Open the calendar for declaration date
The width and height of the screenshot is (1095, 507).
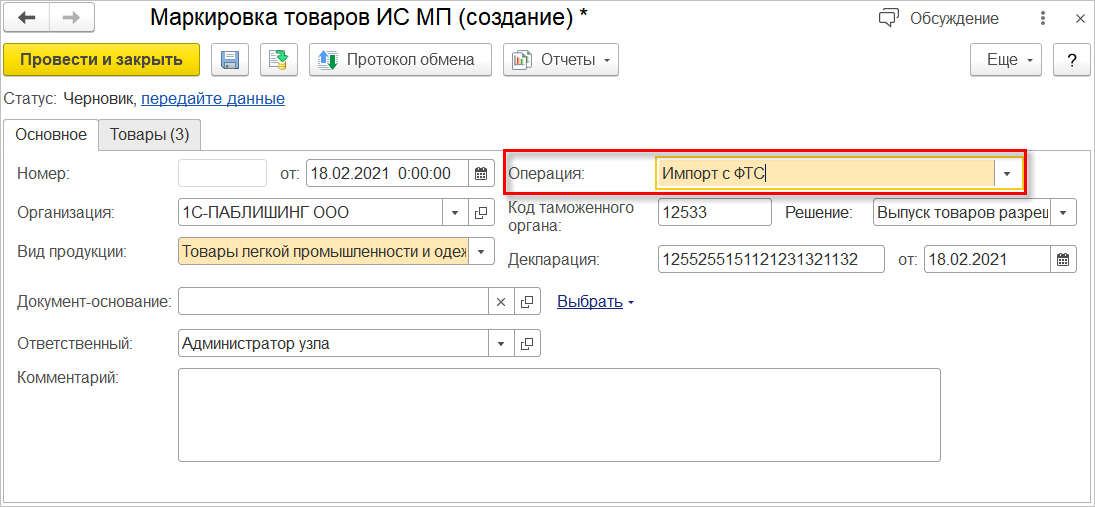[x=1062, y=260]
